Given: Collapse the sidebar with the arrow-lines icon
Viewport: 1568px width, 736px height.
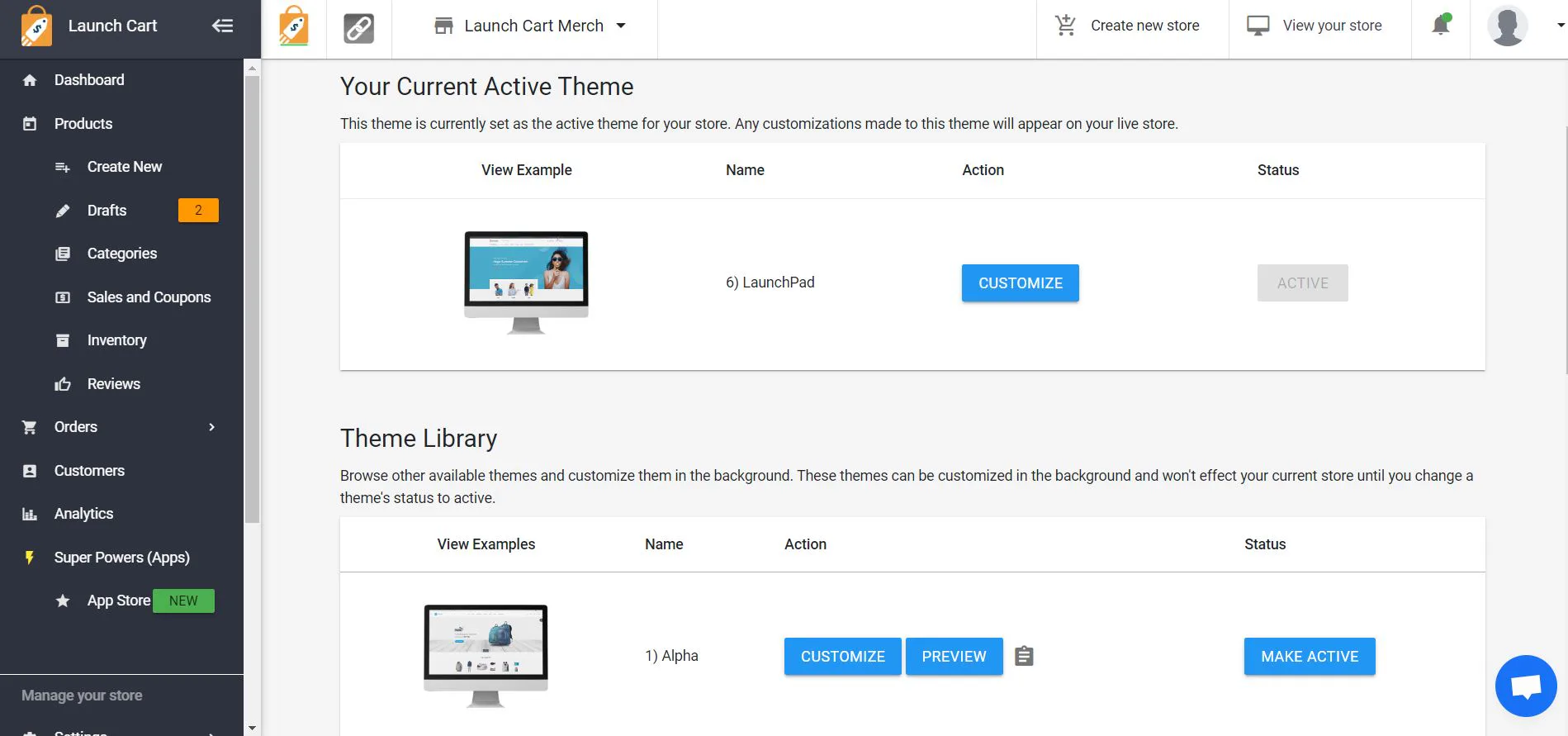Looking at the screenshot, I should coord(222,26).
